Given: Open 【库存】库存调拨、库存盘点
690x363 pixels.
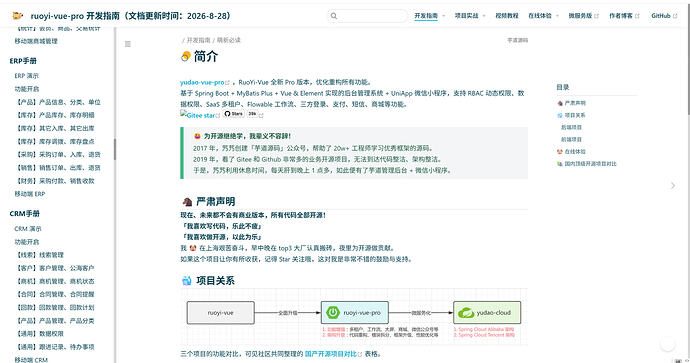Looking at the screenshot, I should click(x=55, y=142).
